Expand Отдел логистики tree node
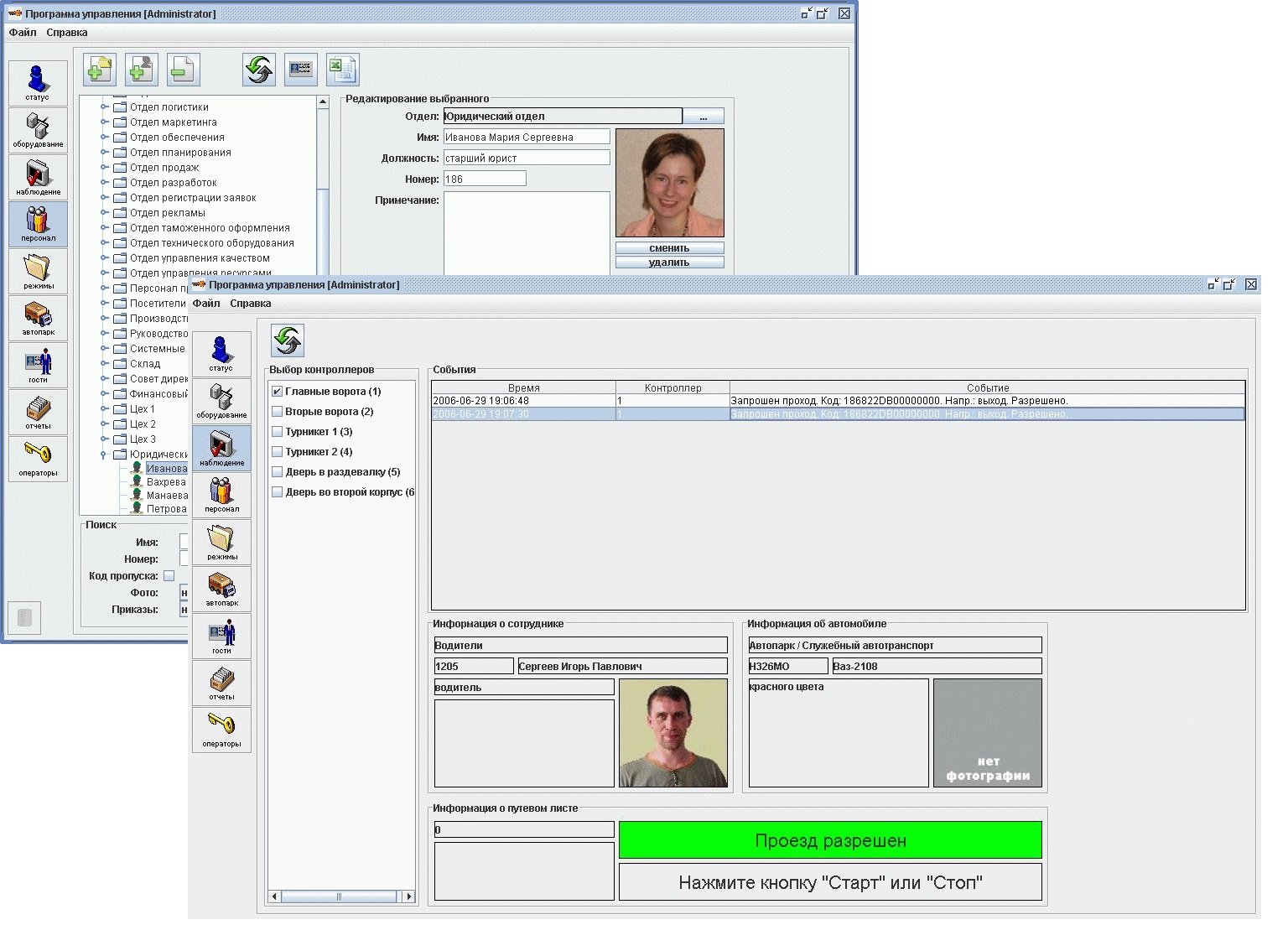Viewport: 1288px width, 951px height. click(105, 107)
